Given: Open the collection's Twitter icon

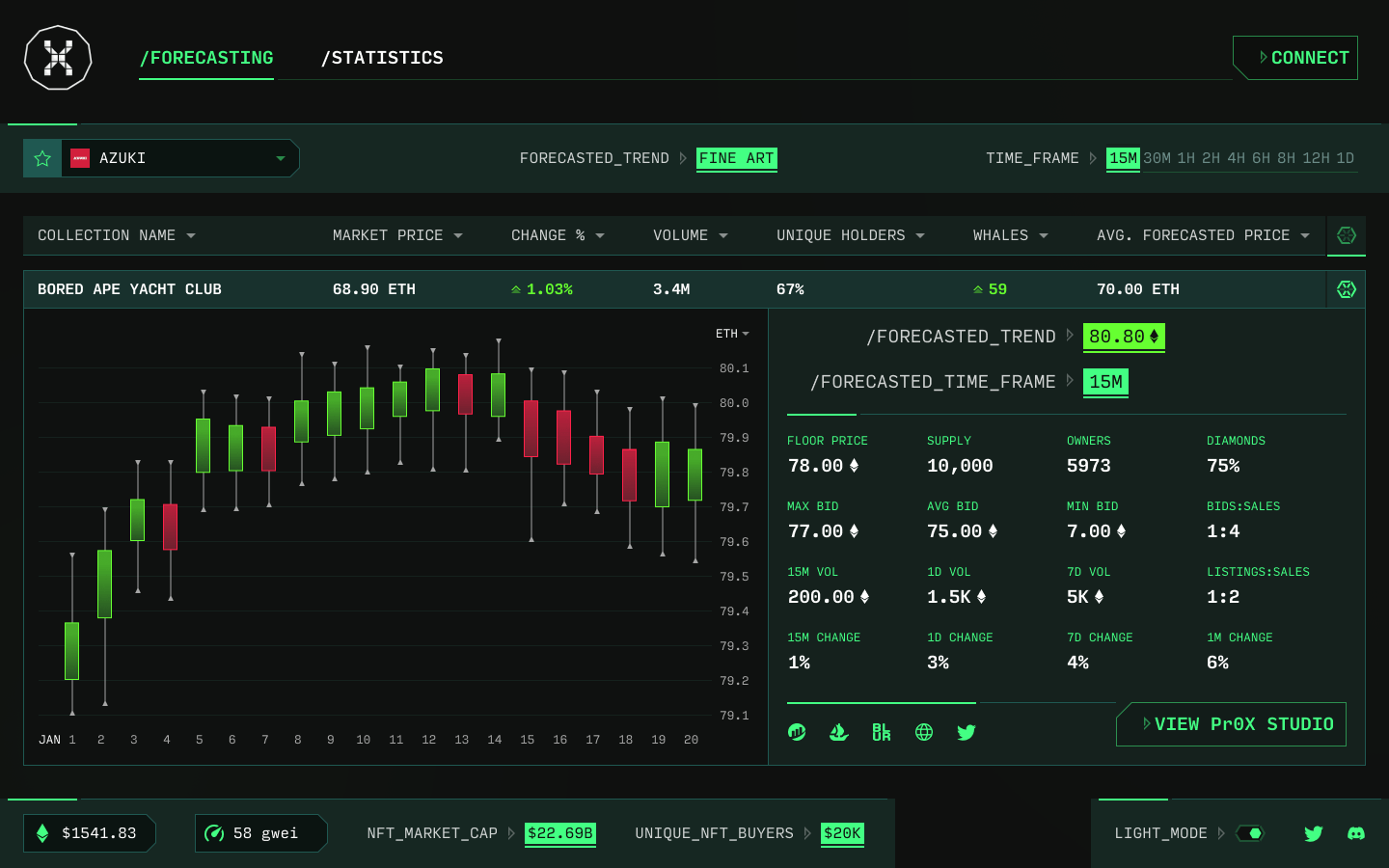Looking at the screenshot, I should [x=967, y=732].
